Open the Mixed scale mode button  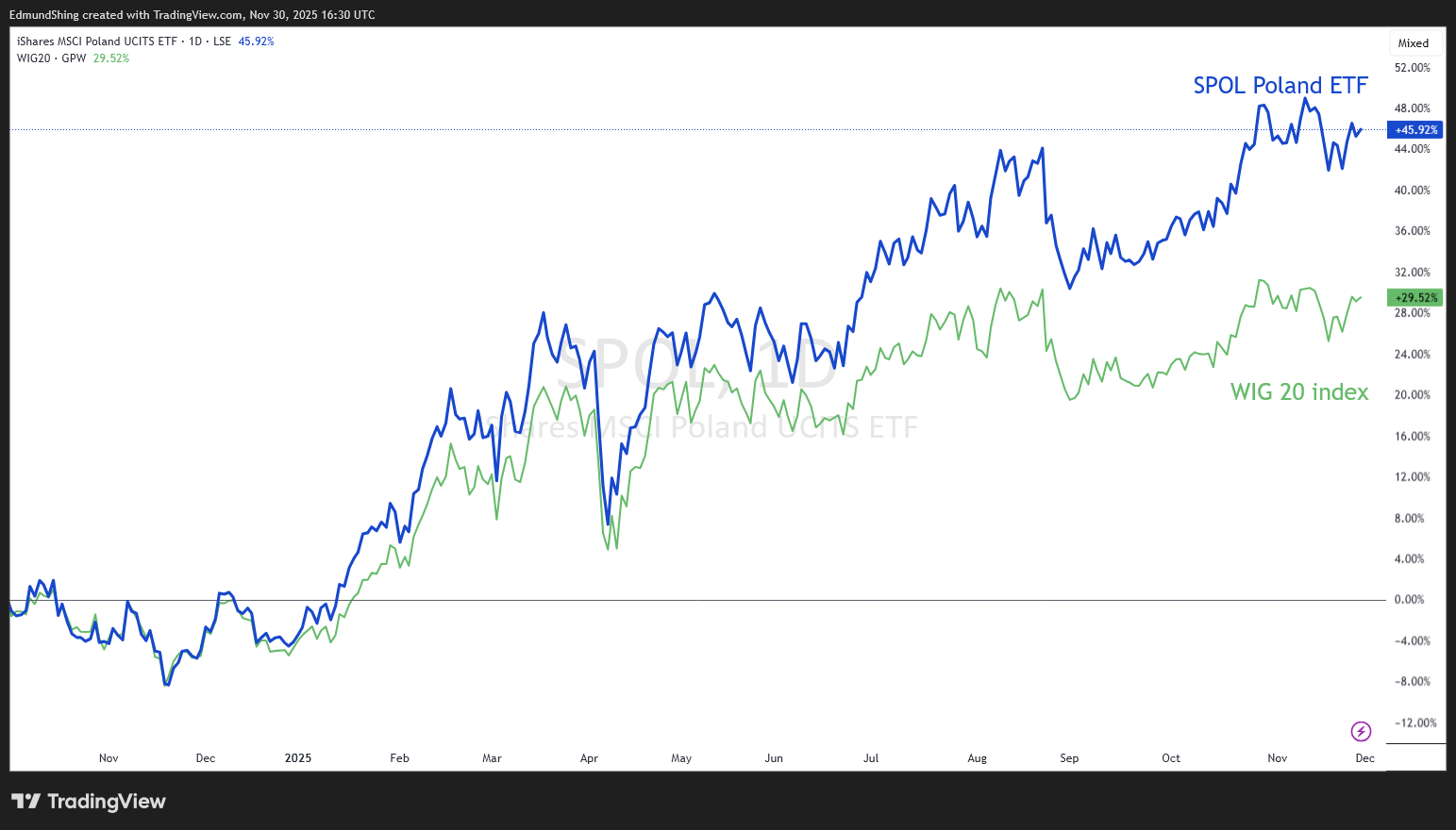1414,43
